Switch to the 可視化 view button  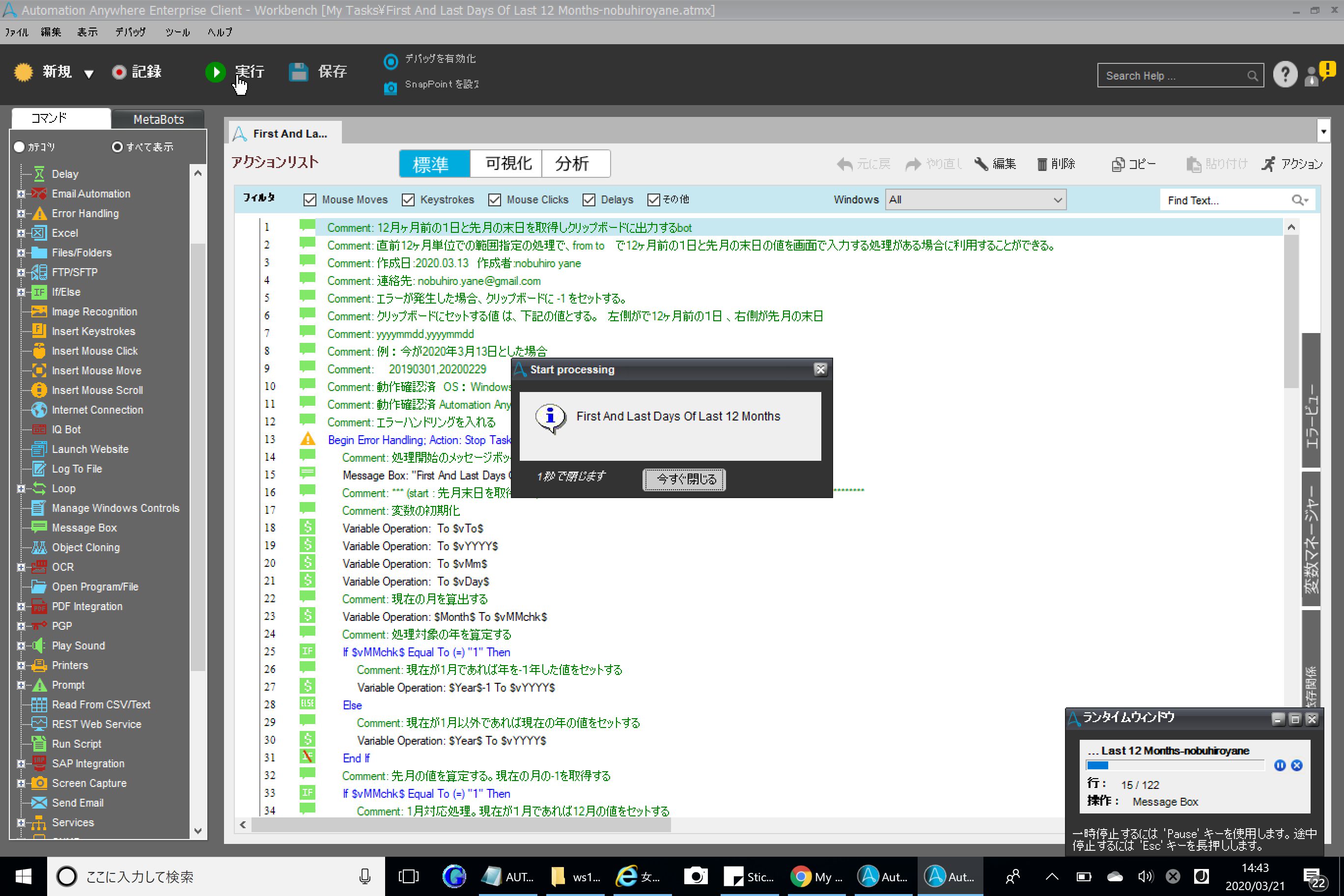coord(506,164)
